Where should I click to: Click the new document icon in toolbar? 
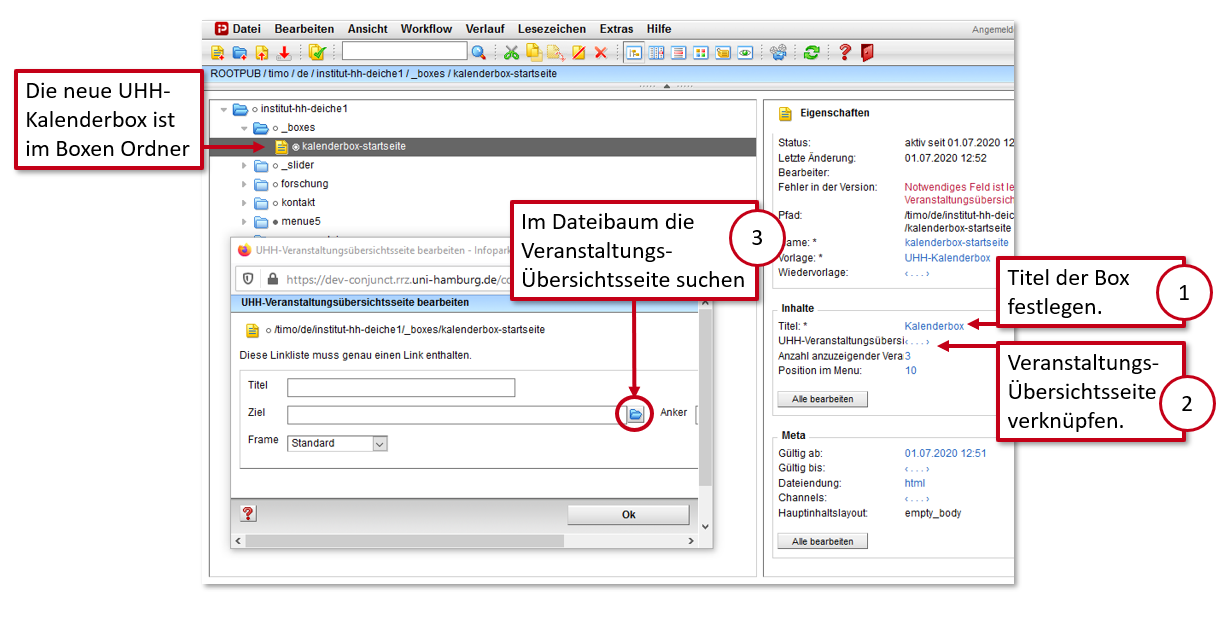pyautogui.click(x=217, y=52)
